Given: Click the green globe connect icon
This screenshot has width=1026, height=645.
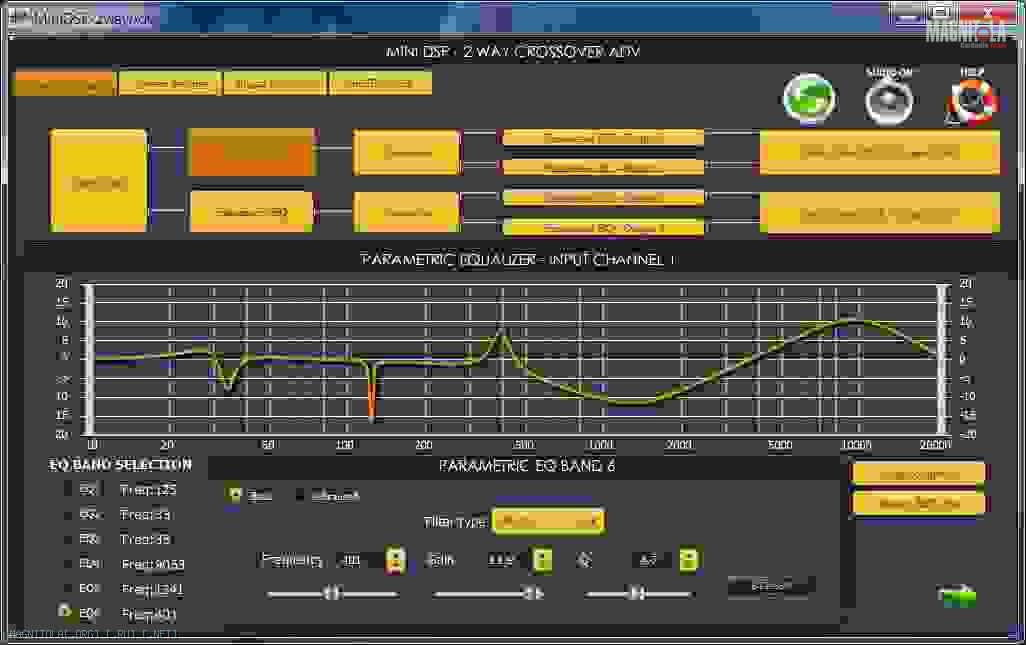Looking at the screenshot, I should [x=809, y=99].
